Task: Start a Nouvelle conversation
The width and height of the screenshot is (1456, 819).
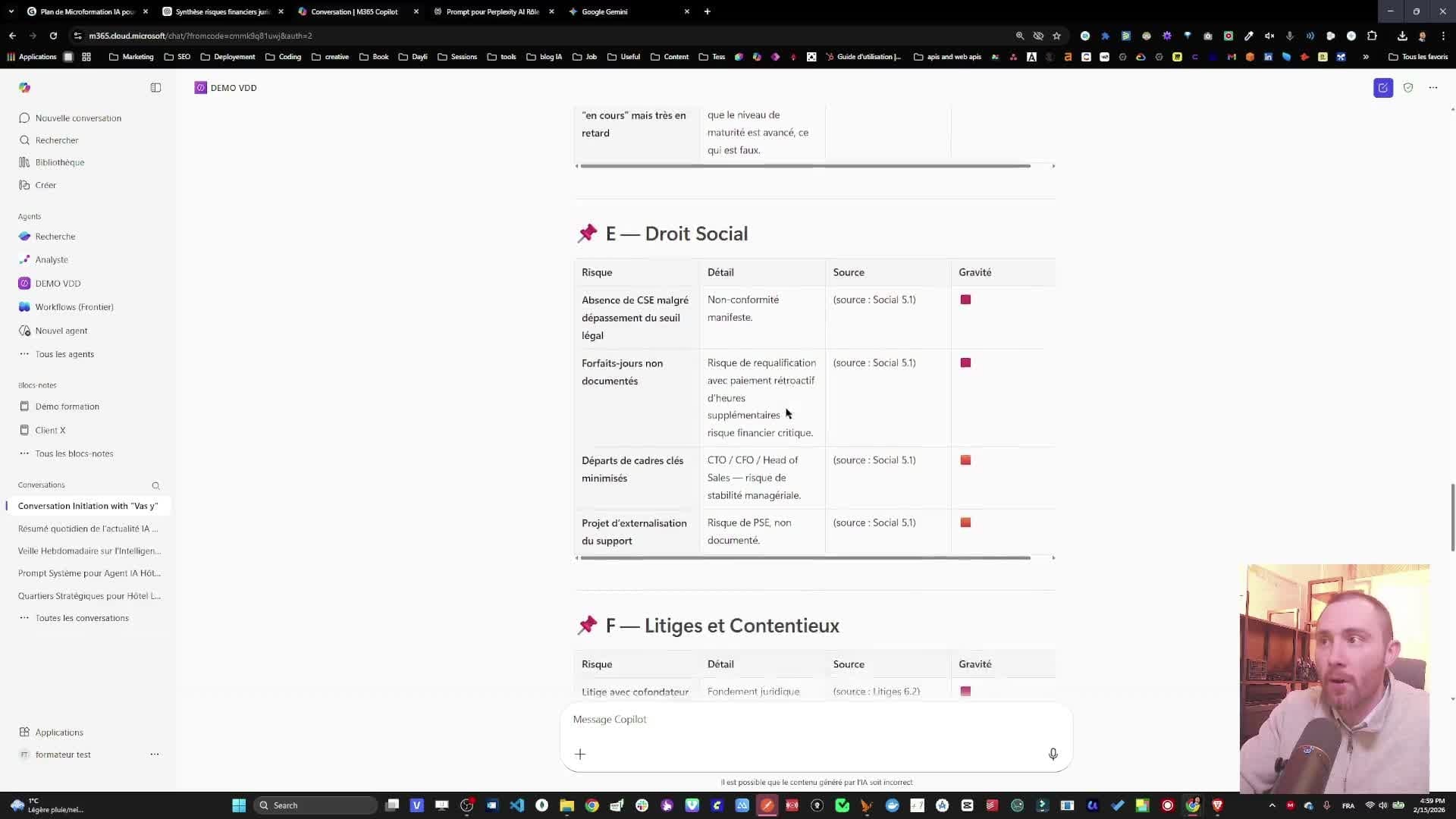Action: pos(78,118)
